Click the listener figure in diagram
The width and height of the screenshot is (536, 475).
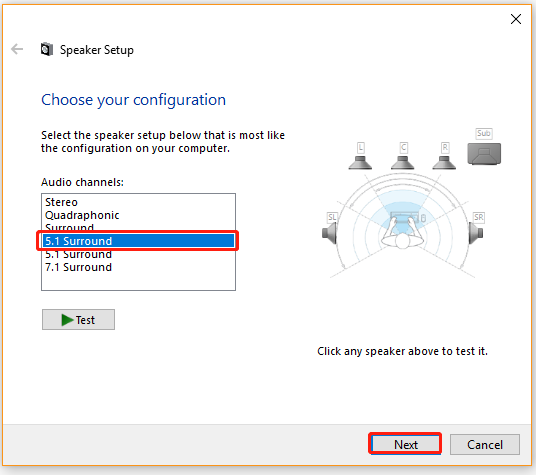402,232
